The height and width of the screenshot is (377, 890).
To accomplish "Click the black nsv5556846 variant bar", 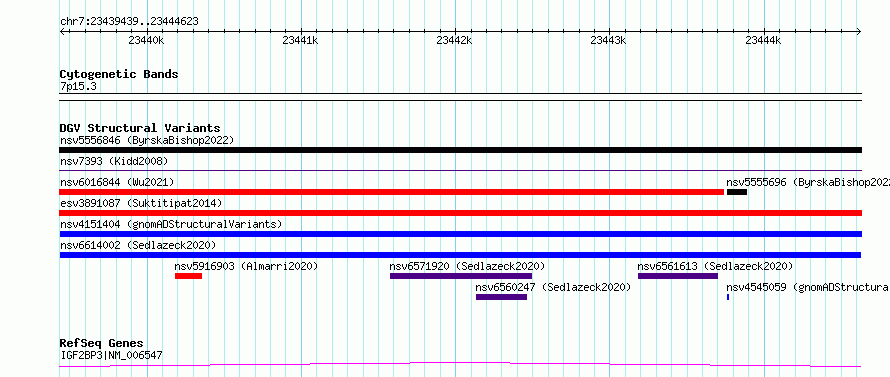I will (x=460, y=150).
